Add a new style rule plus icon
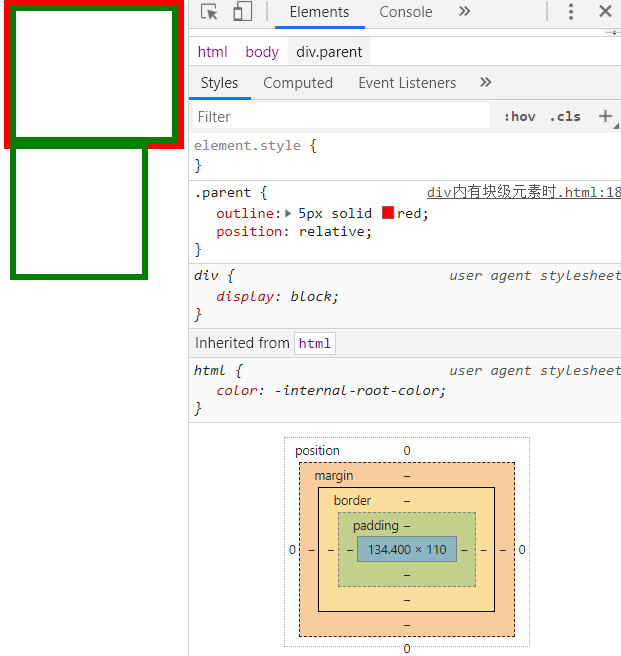This screenshot has height=656, width=621. coord(605,116)
